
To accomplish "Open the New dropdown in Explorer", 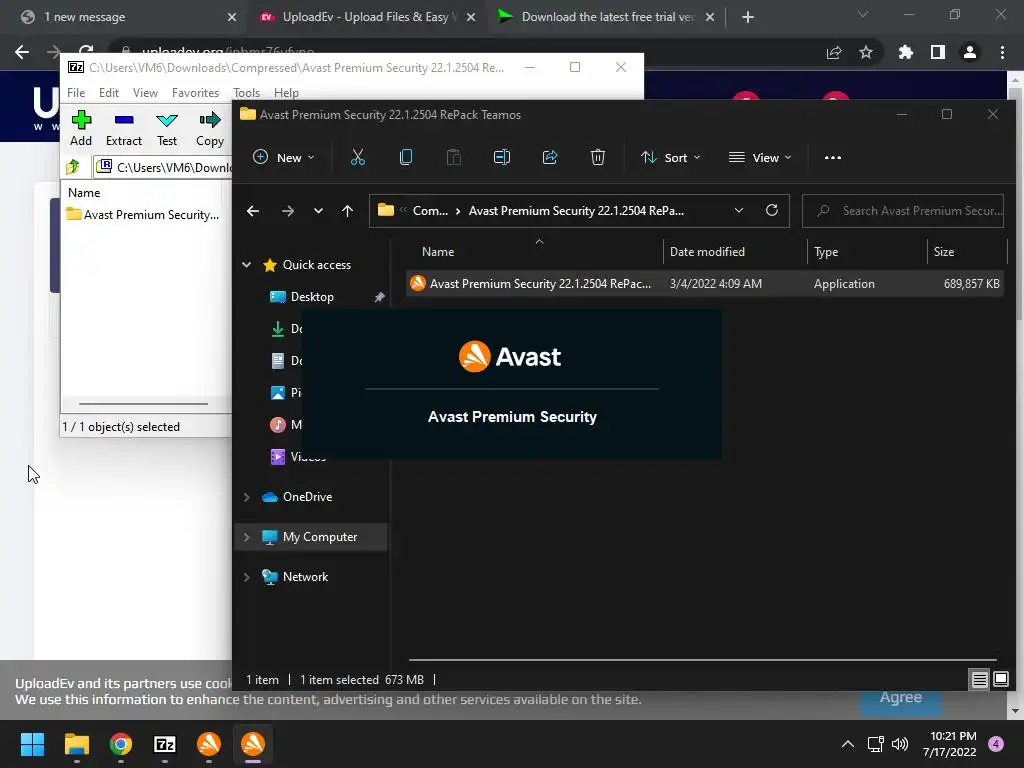I will coord(284,157).
